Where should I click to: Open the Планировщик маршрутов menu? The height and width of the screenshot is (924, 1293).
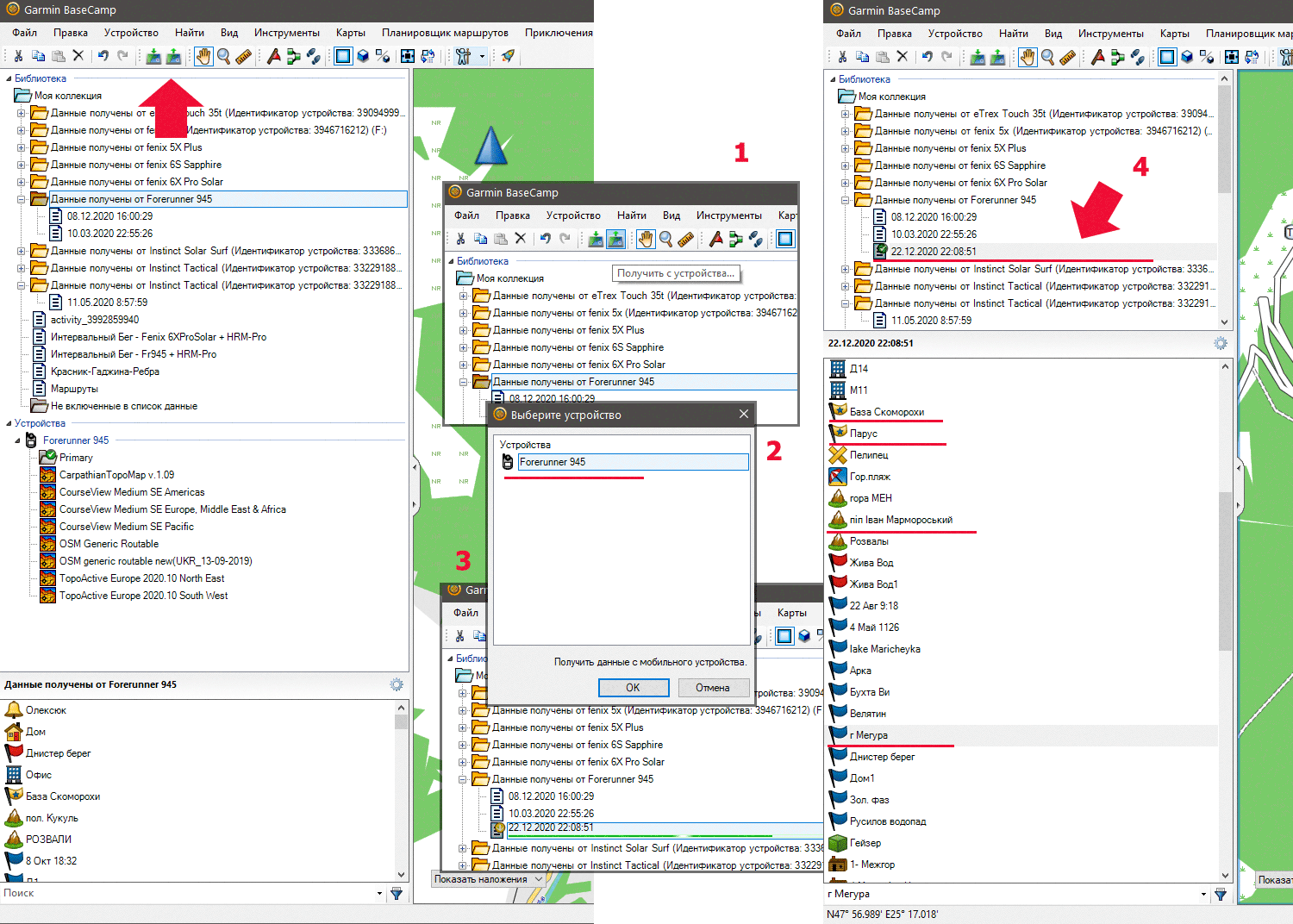pos(445,33)
